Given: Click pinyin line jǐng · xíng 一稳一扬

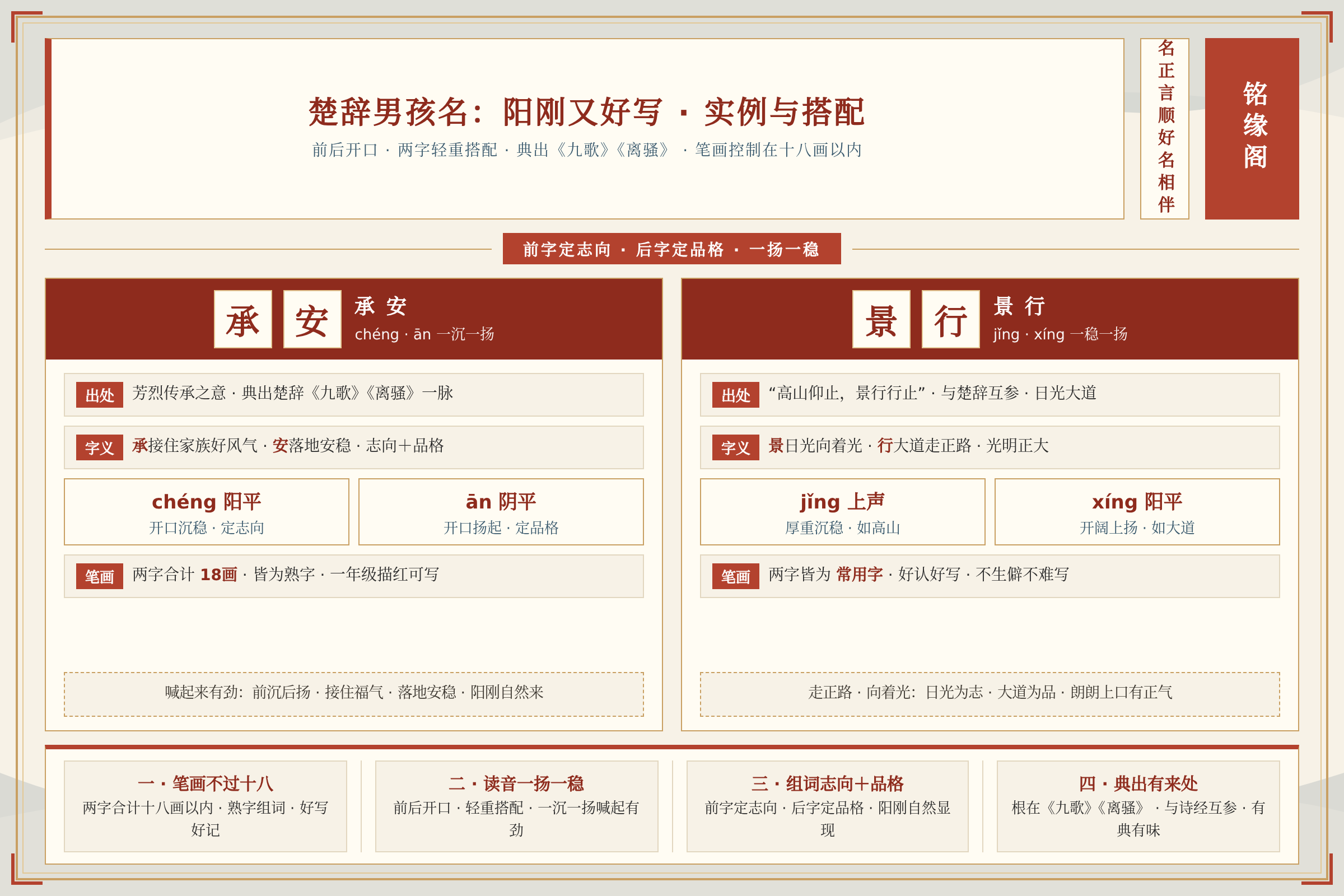Looking at the screenshot, I should [1060, 334].
